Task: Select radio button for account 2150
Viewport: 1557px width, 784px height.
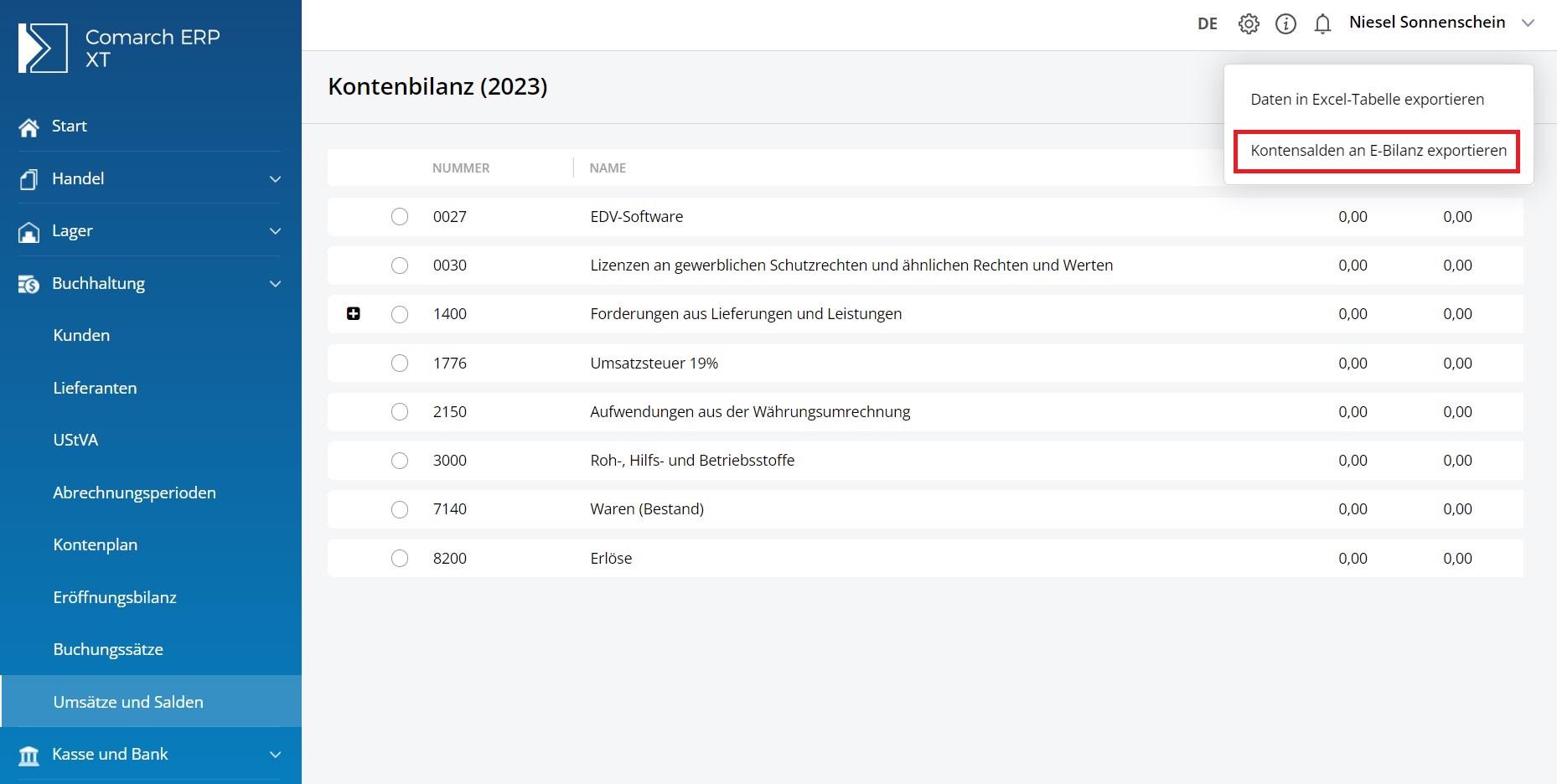Action: click(400, 411)
